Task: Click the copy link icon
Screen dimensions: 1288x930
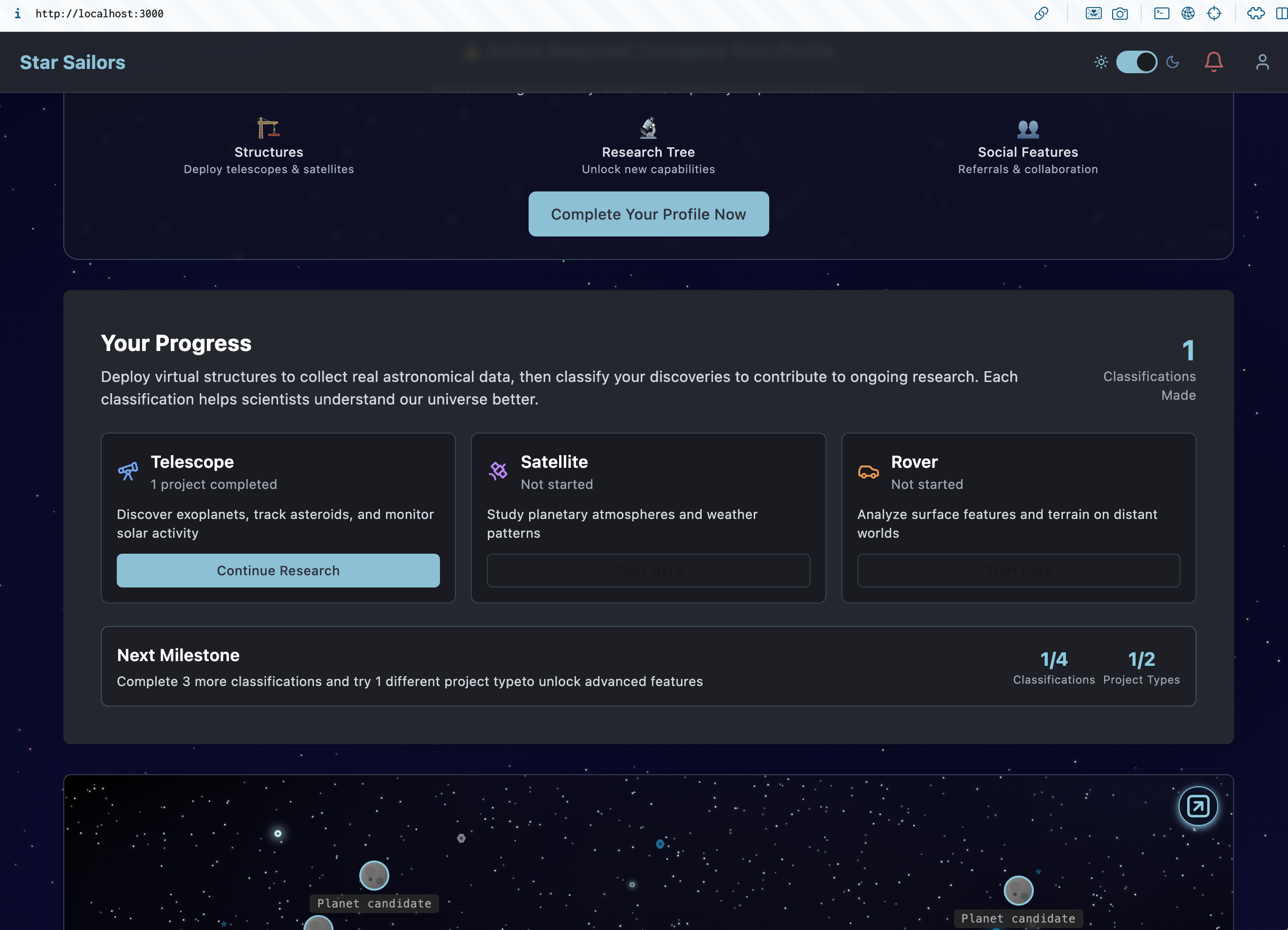Action: (1041, 14)
